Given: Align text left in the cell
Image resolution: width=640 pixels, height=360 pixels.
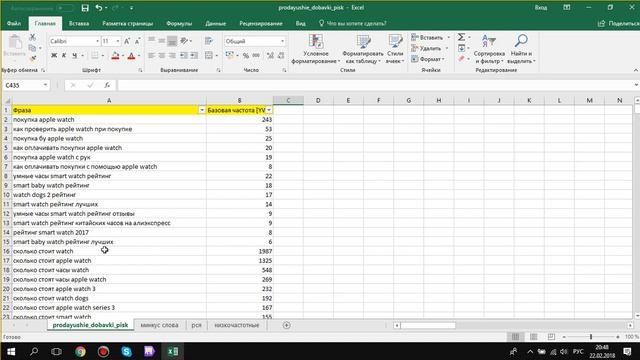Looking at the screenshot, I should (x=151, y=56).
